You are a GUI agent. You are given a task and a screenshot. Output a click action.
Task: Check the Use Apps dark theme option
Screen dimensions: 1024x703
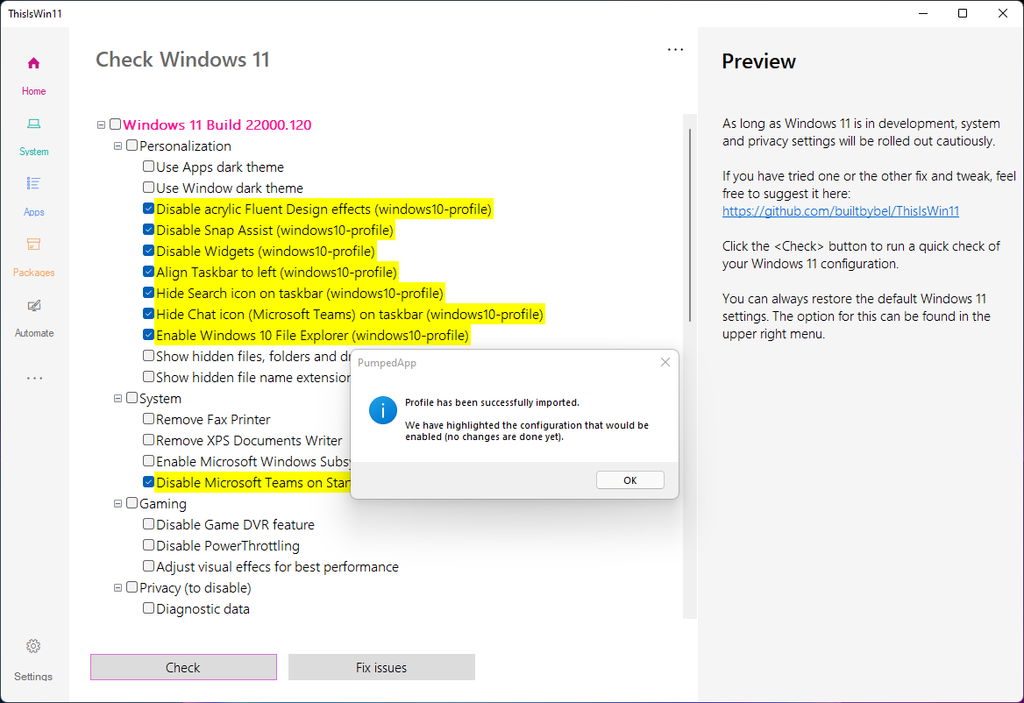pos(148,166)
